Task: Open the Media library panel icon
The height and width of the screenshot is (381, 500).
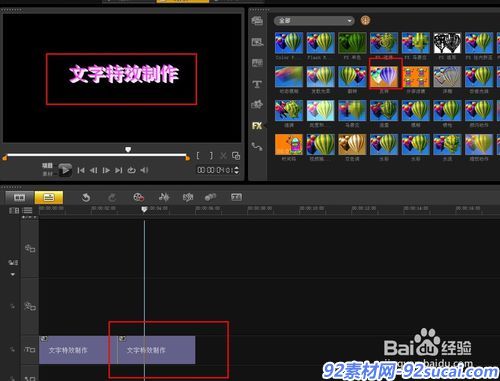Action: [257, 21]
